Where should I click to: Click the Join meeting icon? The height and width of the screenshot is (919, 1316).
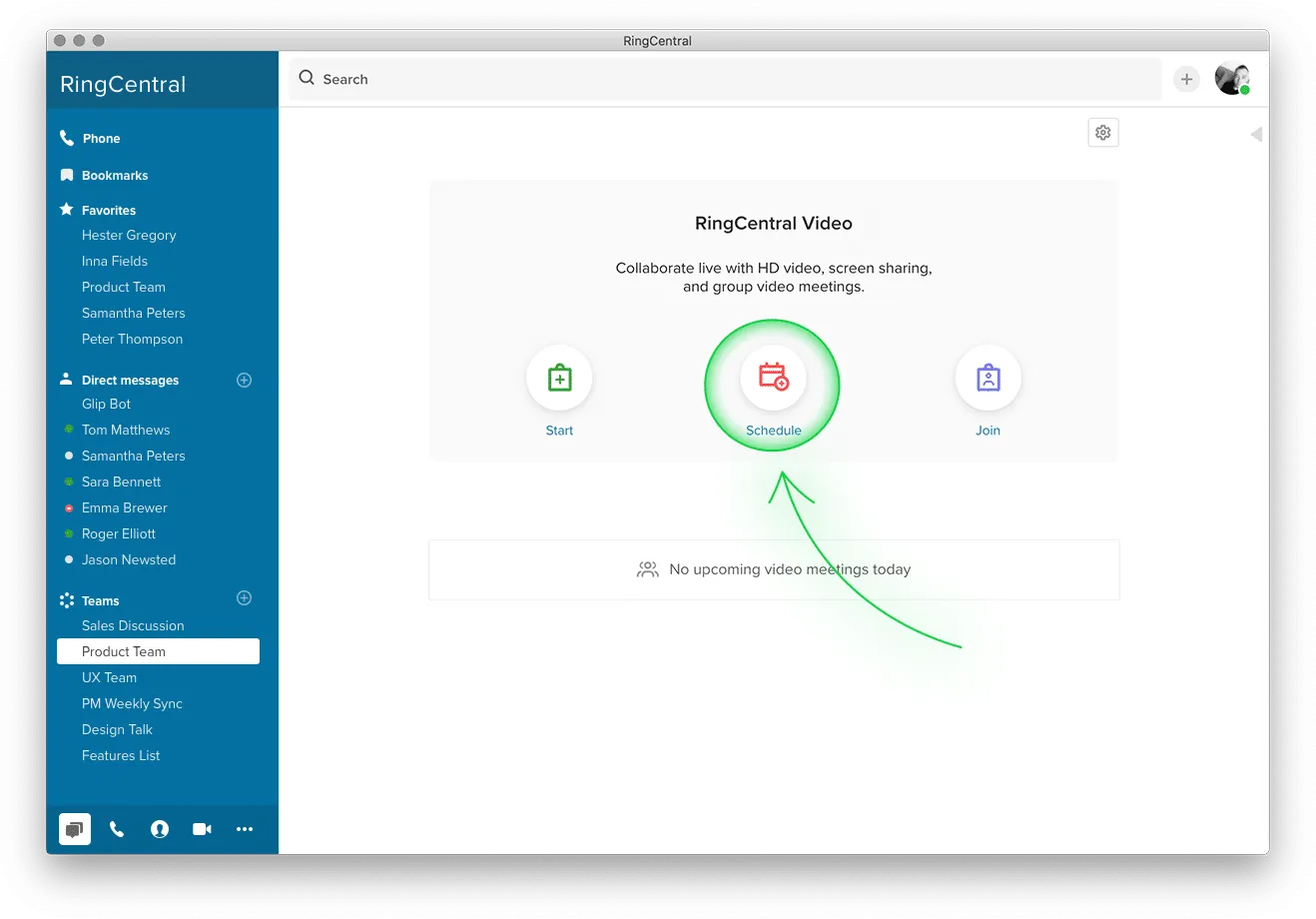(x=987, y=379)
